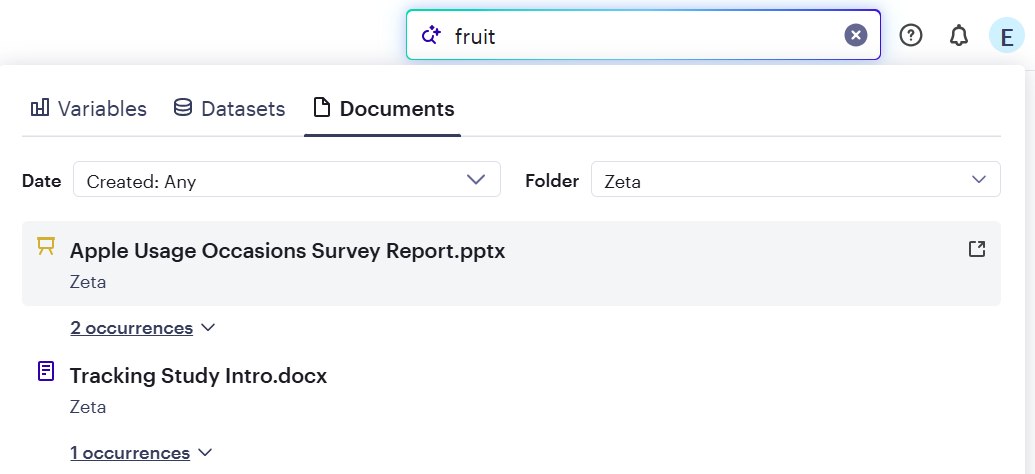1035x474 pixels.
Task: Clear the search text with the X button
Action: tap(855, 36)
